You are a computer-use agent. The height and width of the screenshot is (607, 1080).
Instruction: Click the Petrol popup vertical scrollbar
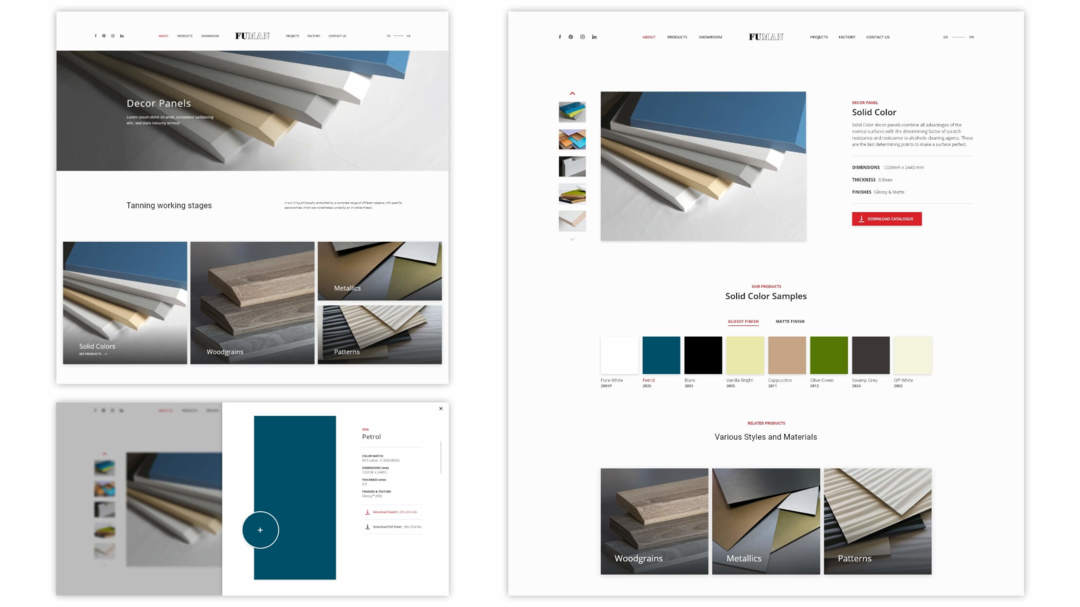point(441,457)
